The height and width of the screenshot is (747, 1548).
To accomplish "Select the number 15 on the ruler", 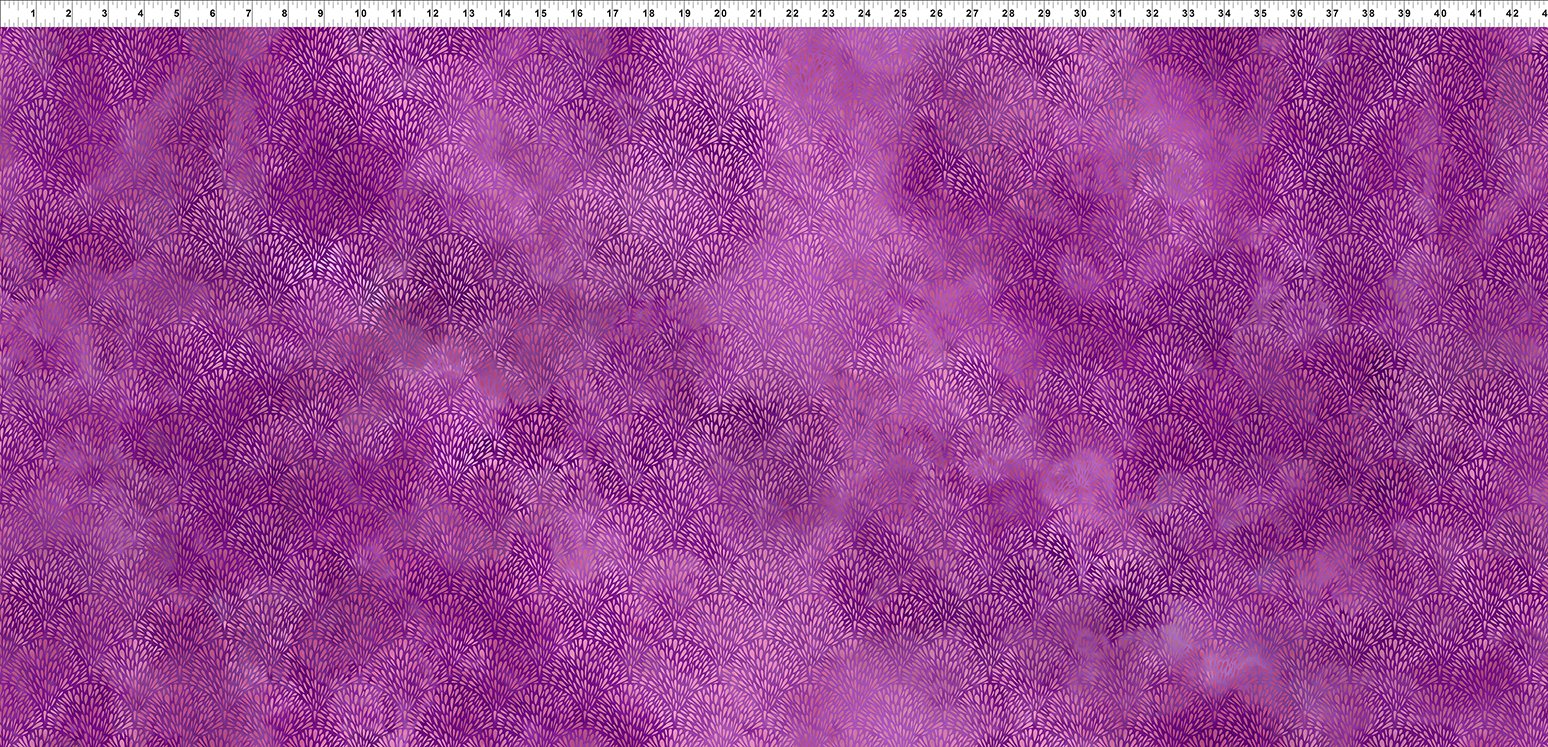I will click(x=540, y=14).
